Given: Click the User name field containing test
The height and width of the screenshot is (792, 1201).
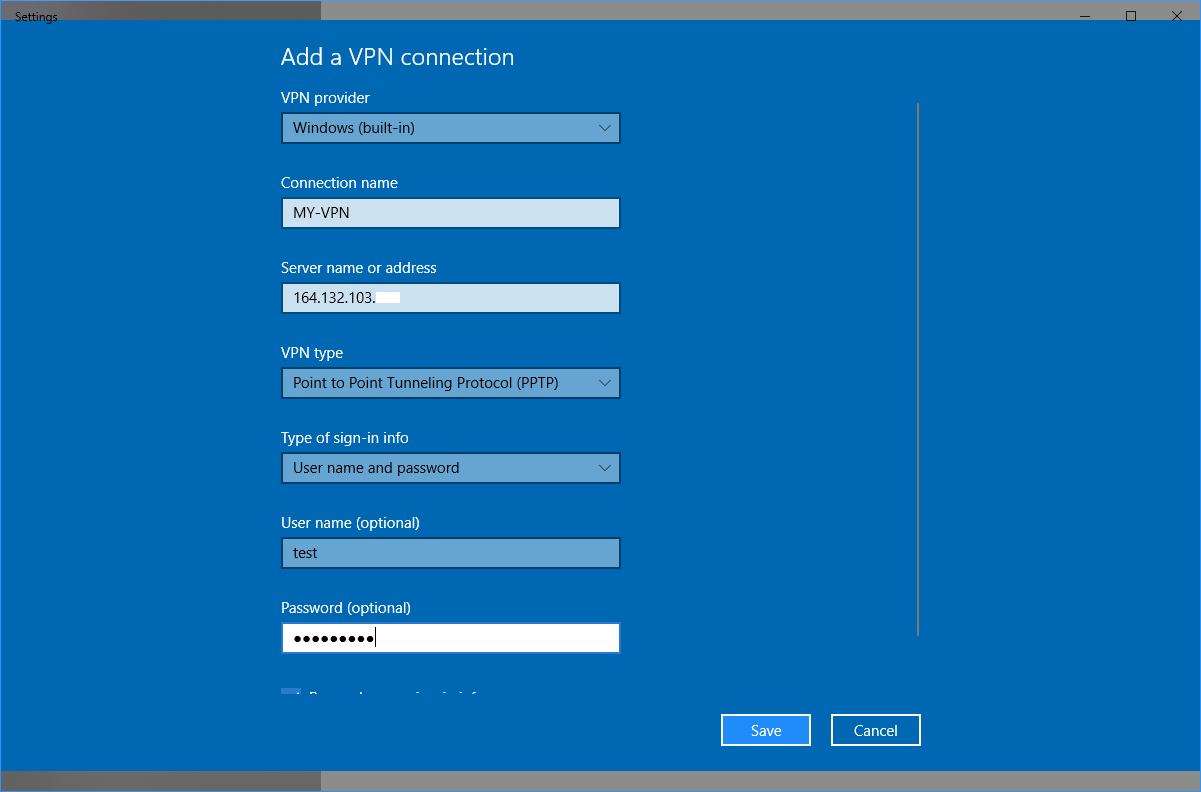Looking at the screenshot, I should (x=451, y=553).
